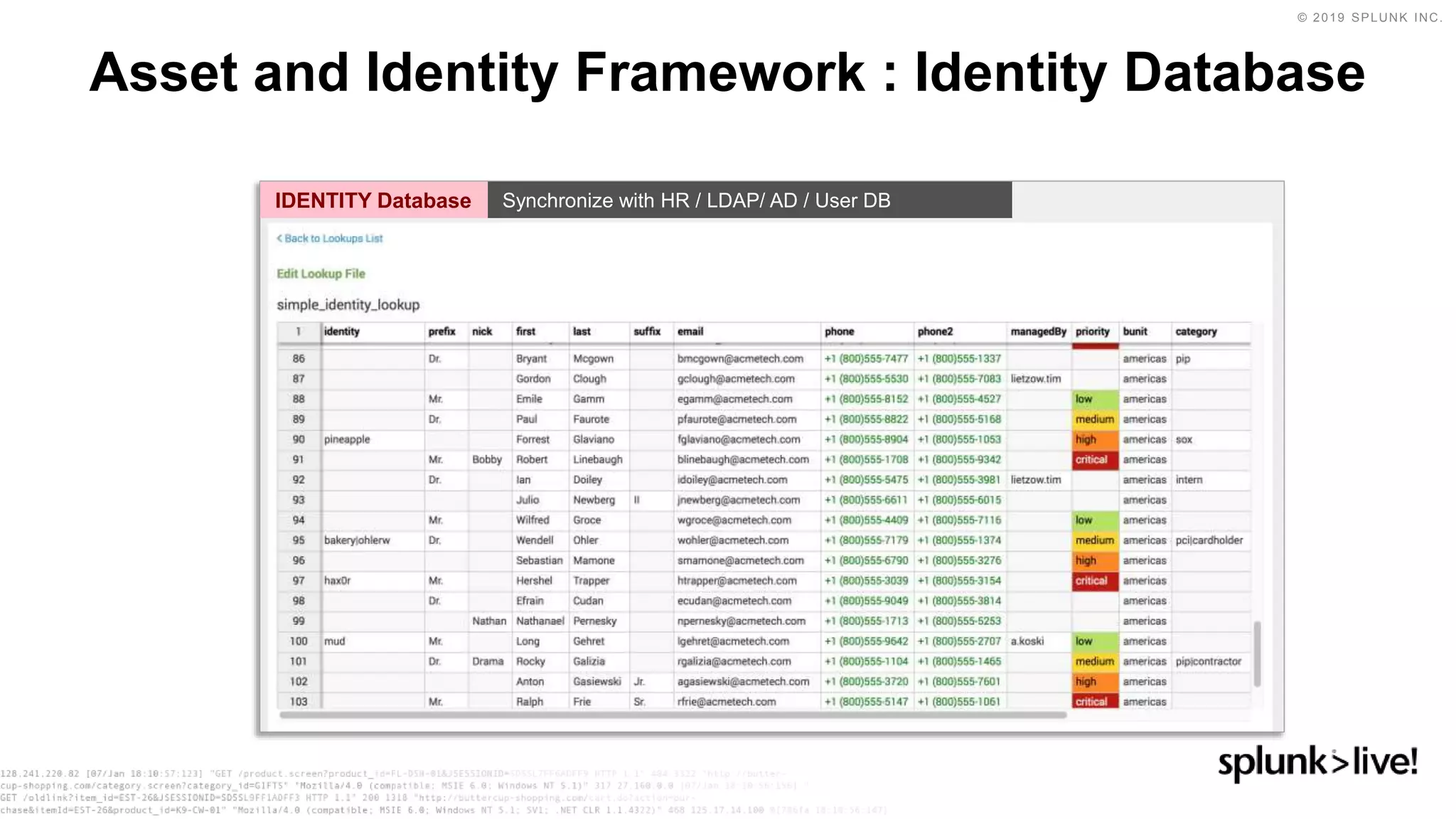This screenshot has height=819, width=1456.
Task: Select the wohler@acmetech.com email cell
Action: (x=746, y=540)
